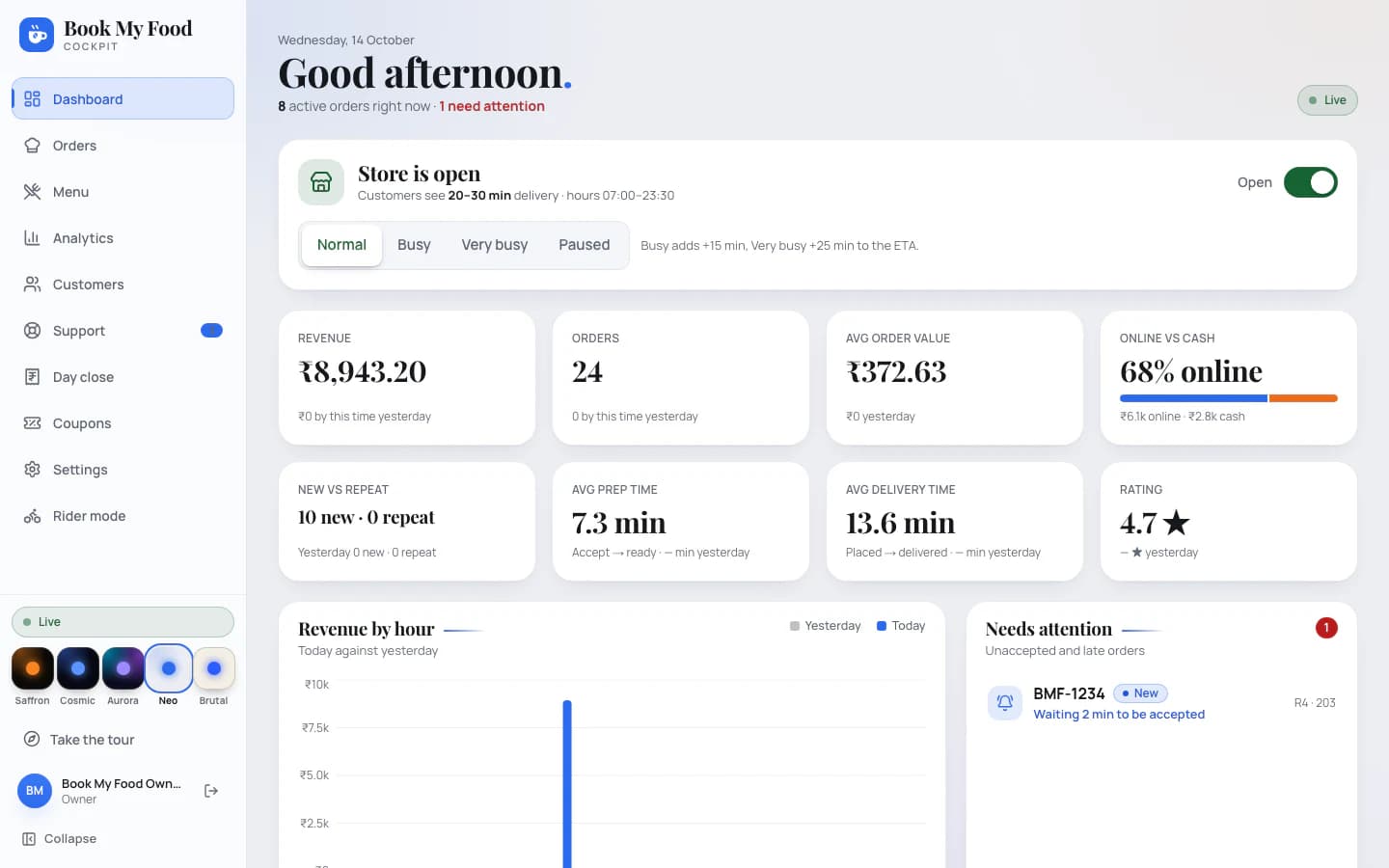This screenshot has width=1389, height=868.
Task: Click the sidebar Live status pill
Action: tap(123, 622)
